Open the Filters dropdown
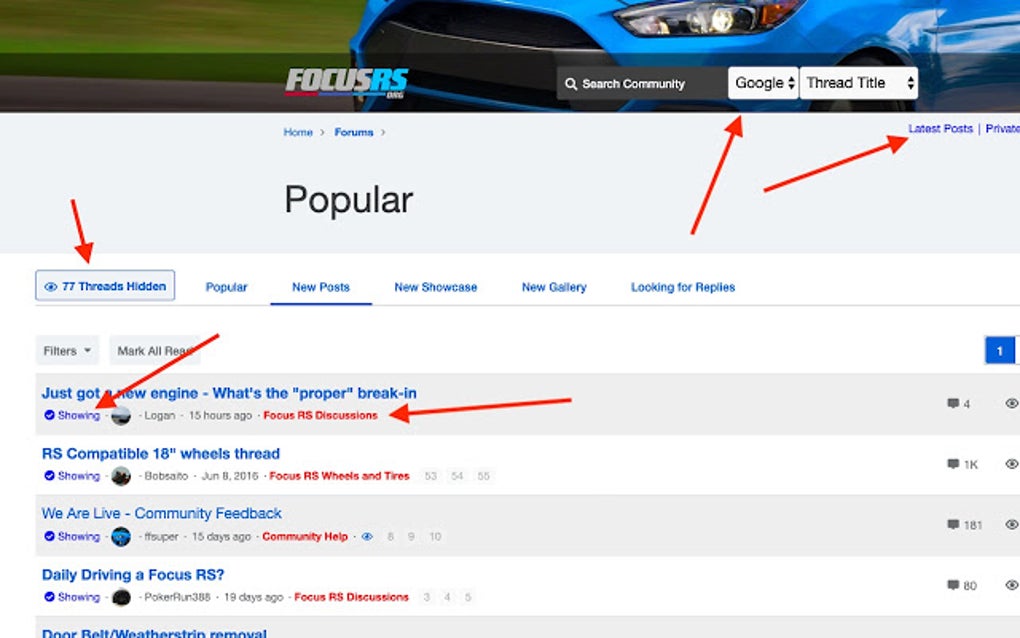 [64, 350]
